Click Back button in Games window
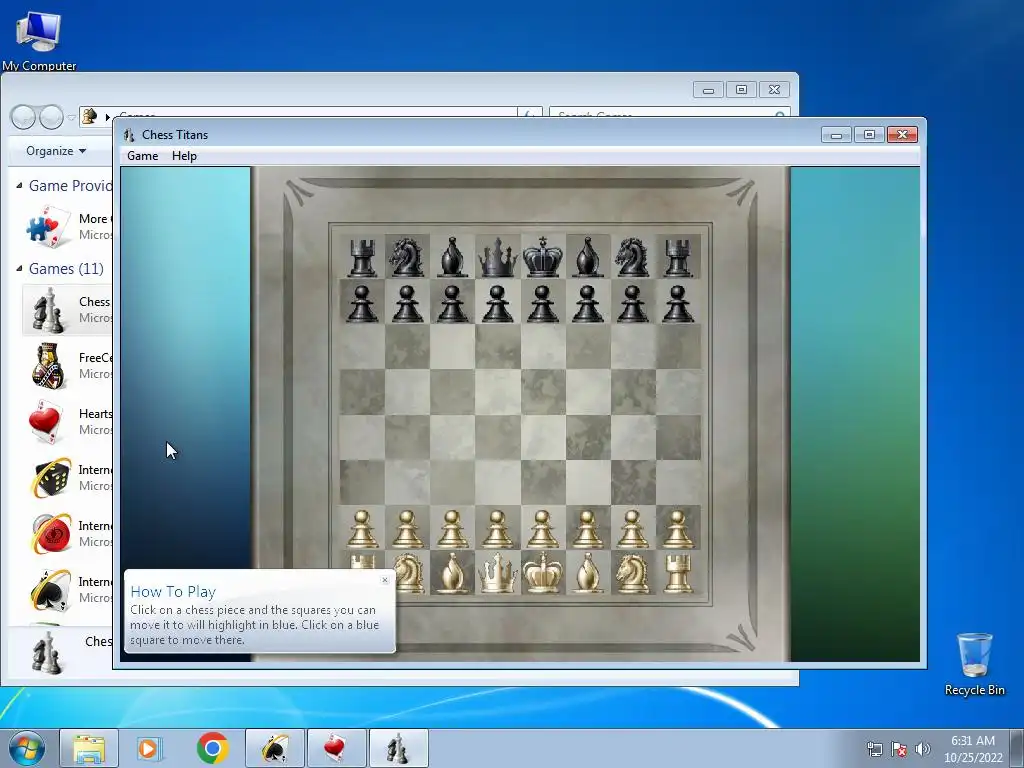The image size is (1024, 768). click(x=24, y=118)
